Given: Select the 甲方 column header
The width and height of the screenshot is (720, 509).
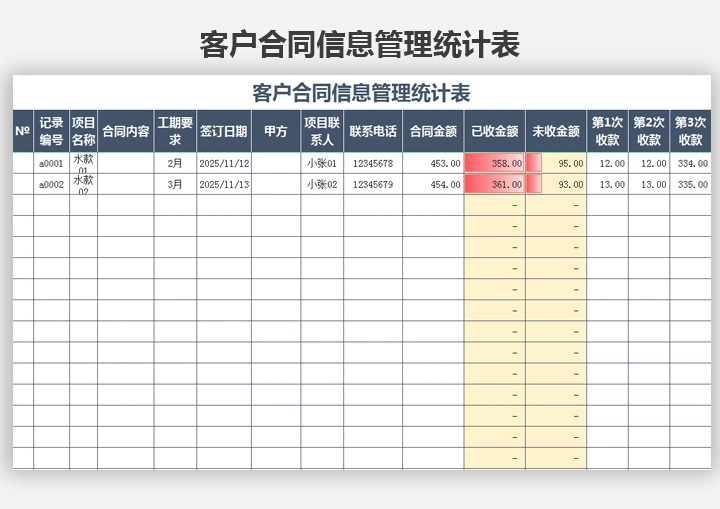Looking at the screenshot, I should click(x=275, y=131).
